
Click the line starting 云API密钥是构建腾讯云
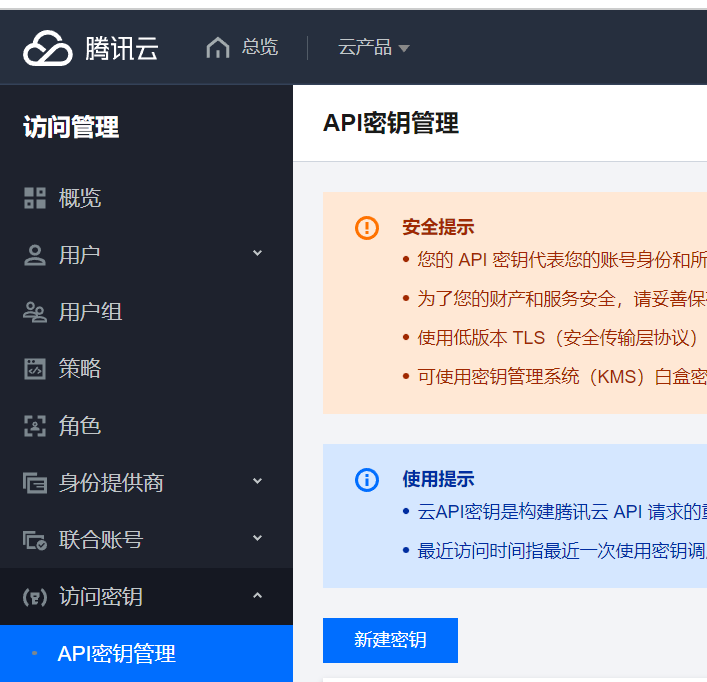pos(562,512)
